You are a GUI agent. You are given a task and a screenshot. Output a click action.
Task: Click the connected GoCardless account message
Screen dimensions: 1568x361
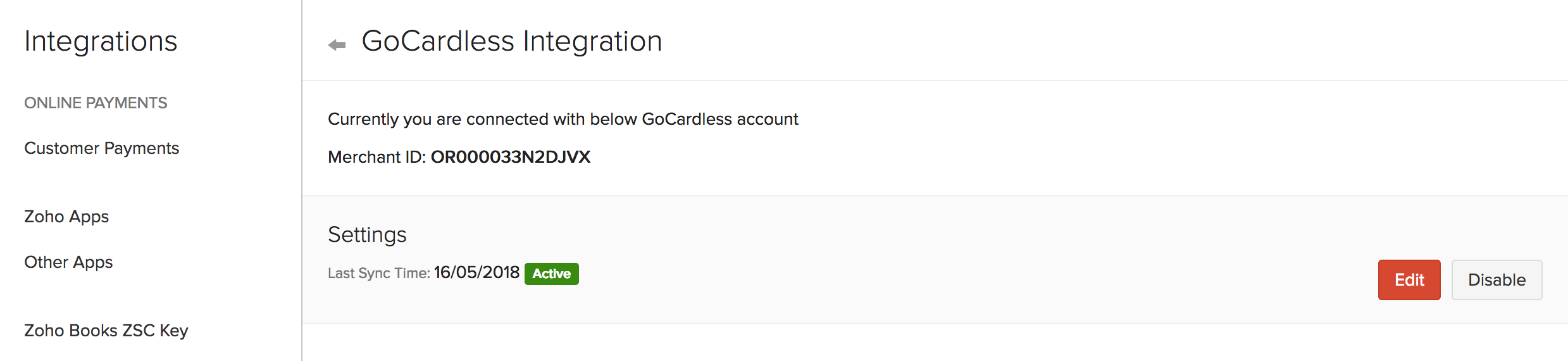click(563, 119)
